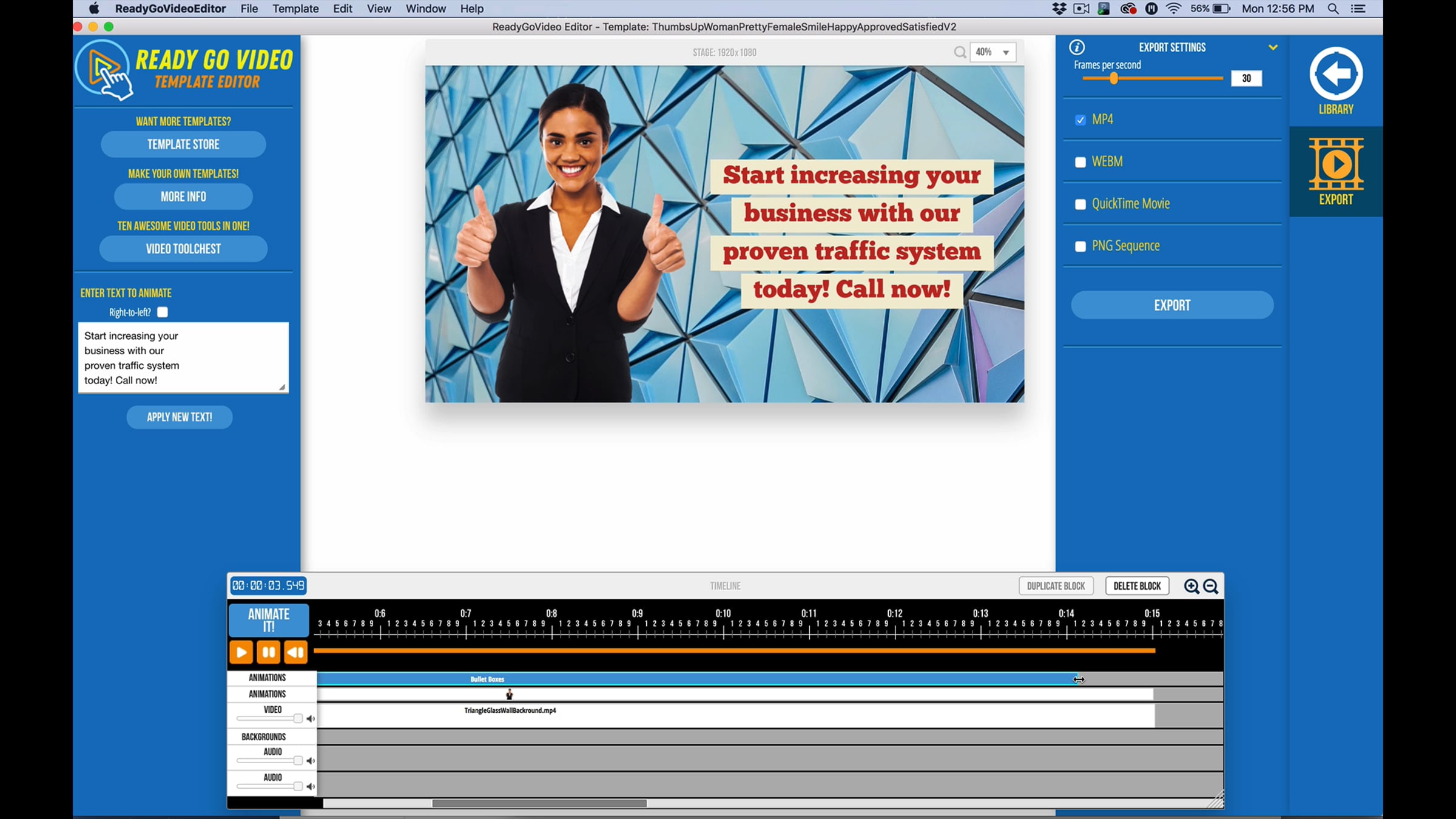Click the stage magnifier search icon
This screenshot has width=1456, height=819.
[x=959, y=52]
